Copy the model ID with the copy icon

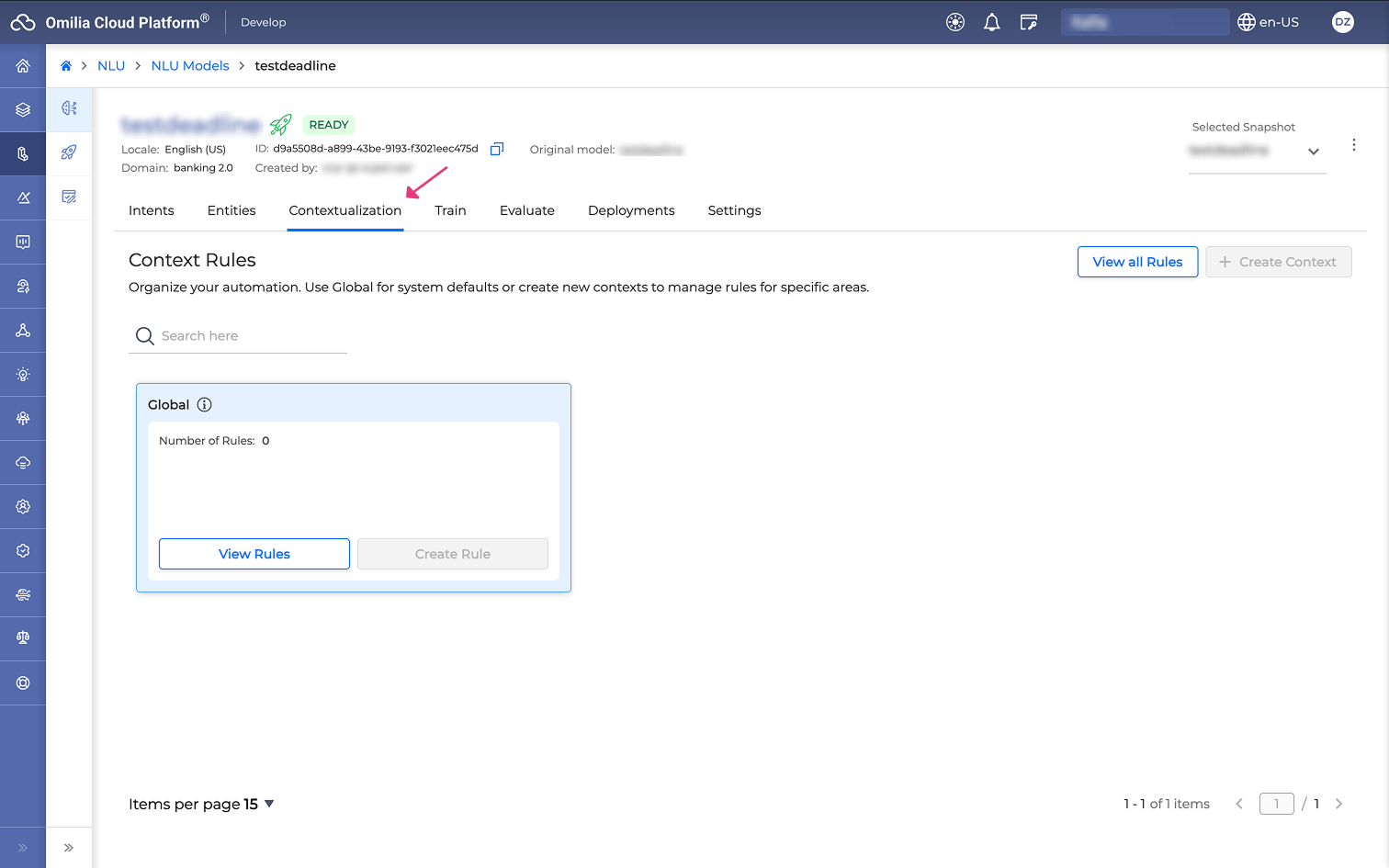tap(497, 149)
